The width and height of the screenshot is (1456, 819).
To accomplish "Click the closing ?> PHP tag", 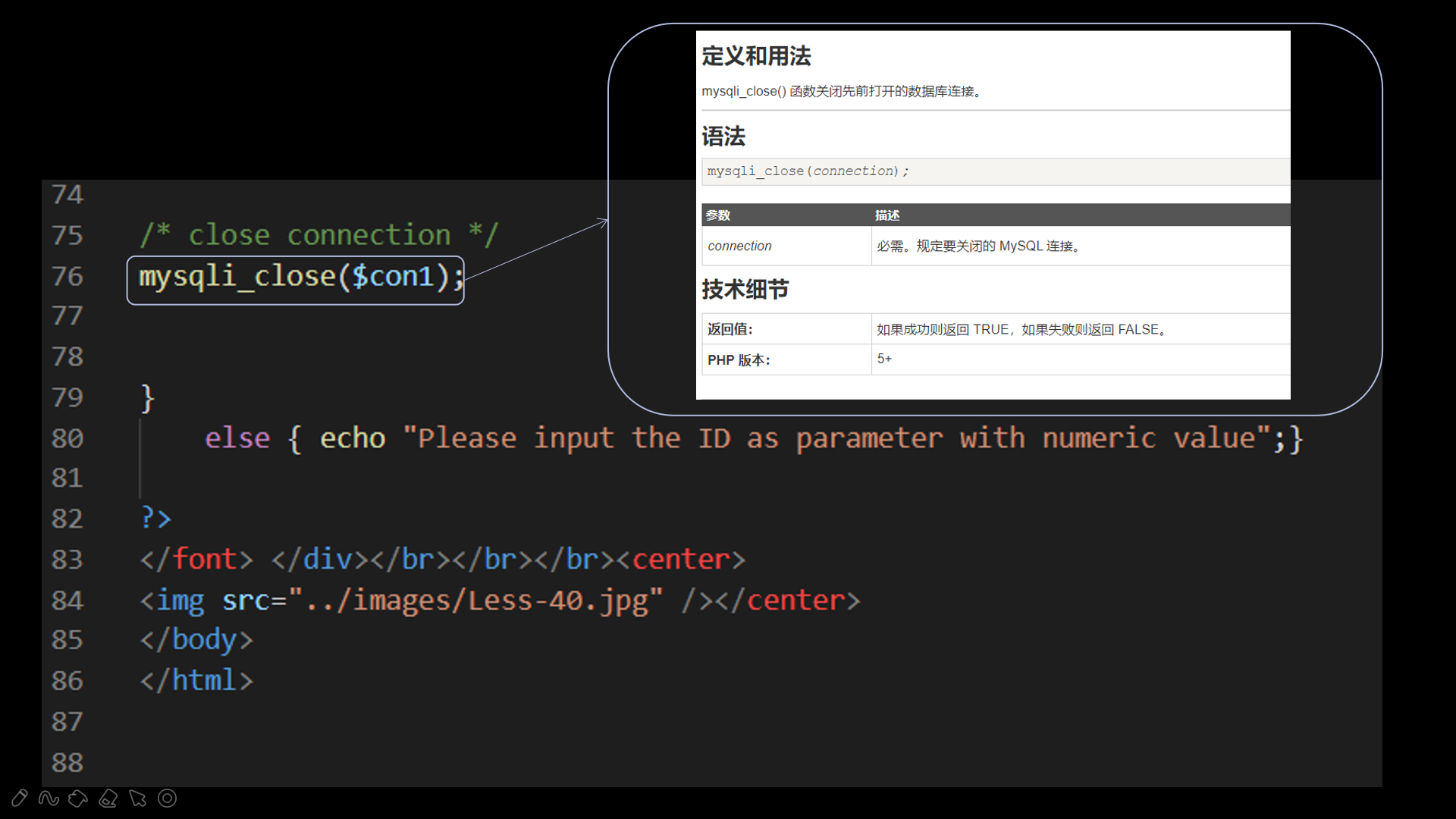I will point(156,519).
